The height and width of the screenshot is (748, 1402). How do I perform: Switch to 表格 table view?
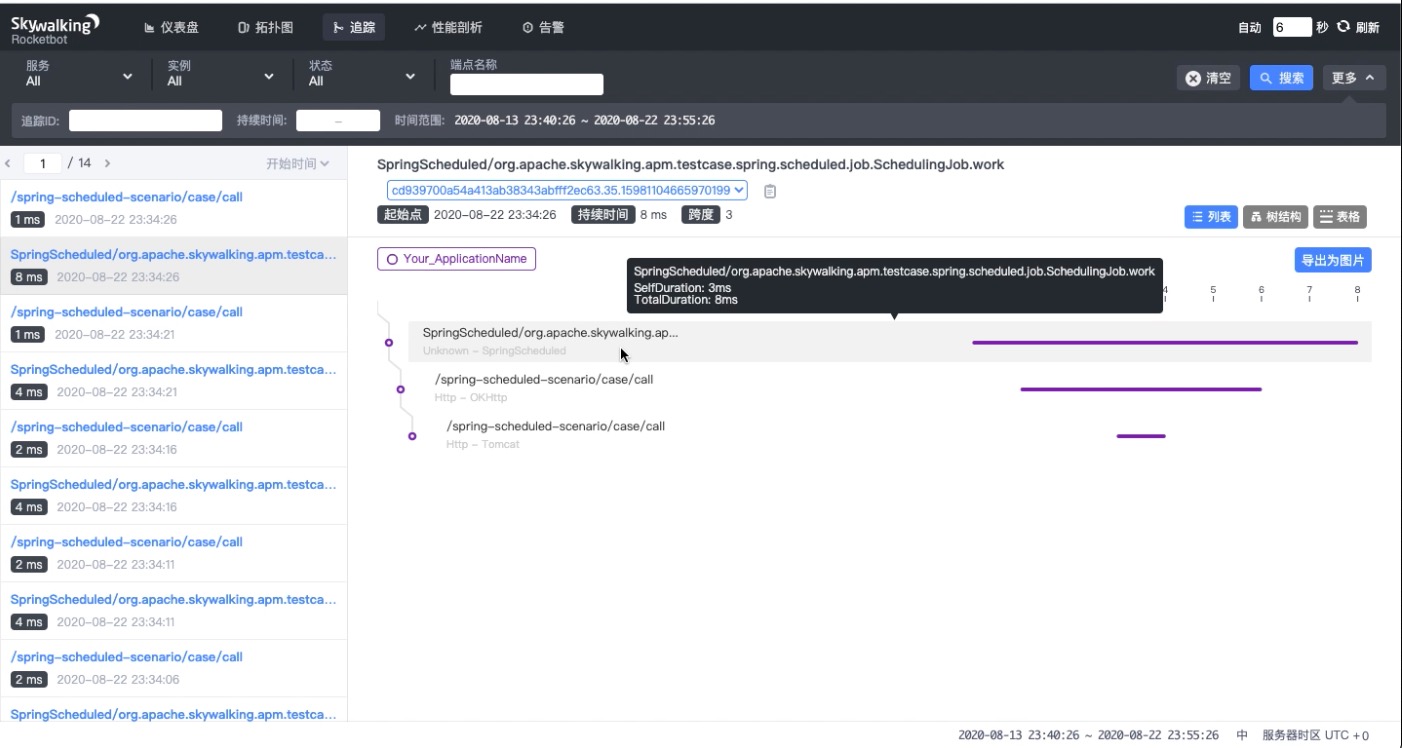point(1340,217)
